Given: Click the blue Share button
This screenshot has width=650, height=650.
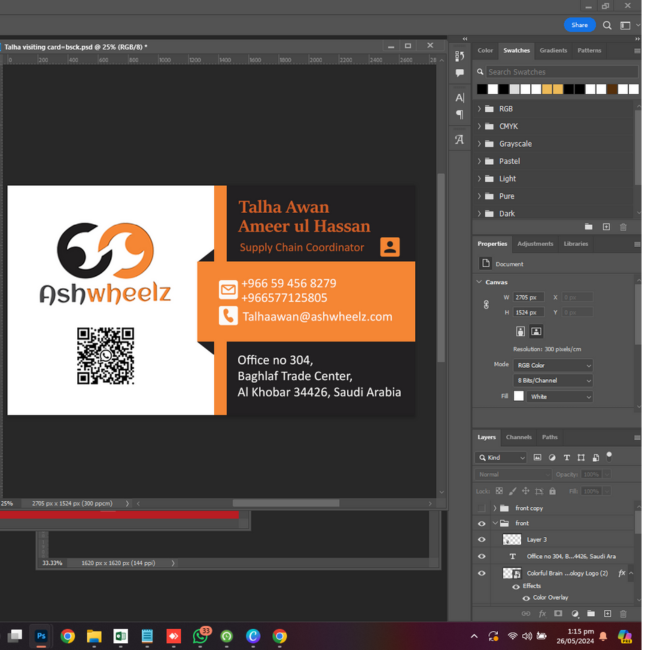Looking at the screenshot, I should pyautogui.click(x=580, y=25).
